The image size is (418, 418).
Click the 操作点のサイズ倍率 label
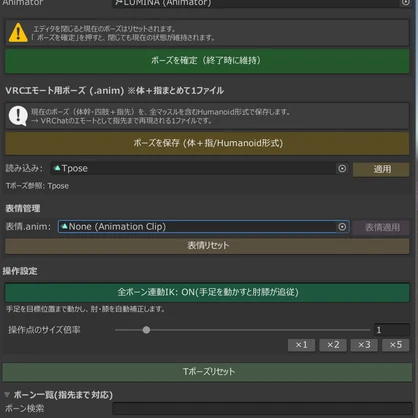44,330
